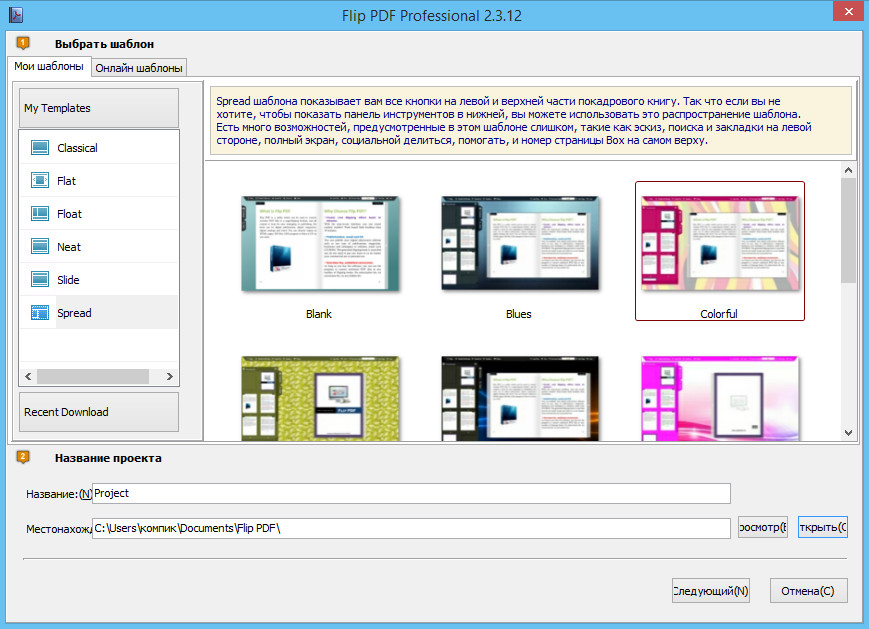
Task: Select the Classical label in template list
Action: (77, 148)
